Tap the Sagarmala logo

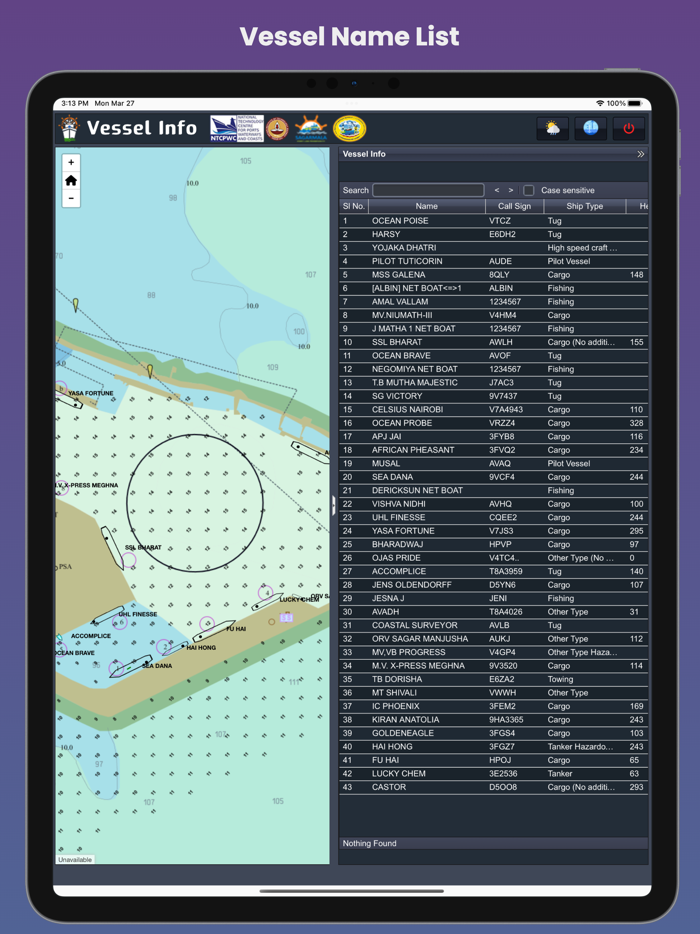click(x=311, y=129)
